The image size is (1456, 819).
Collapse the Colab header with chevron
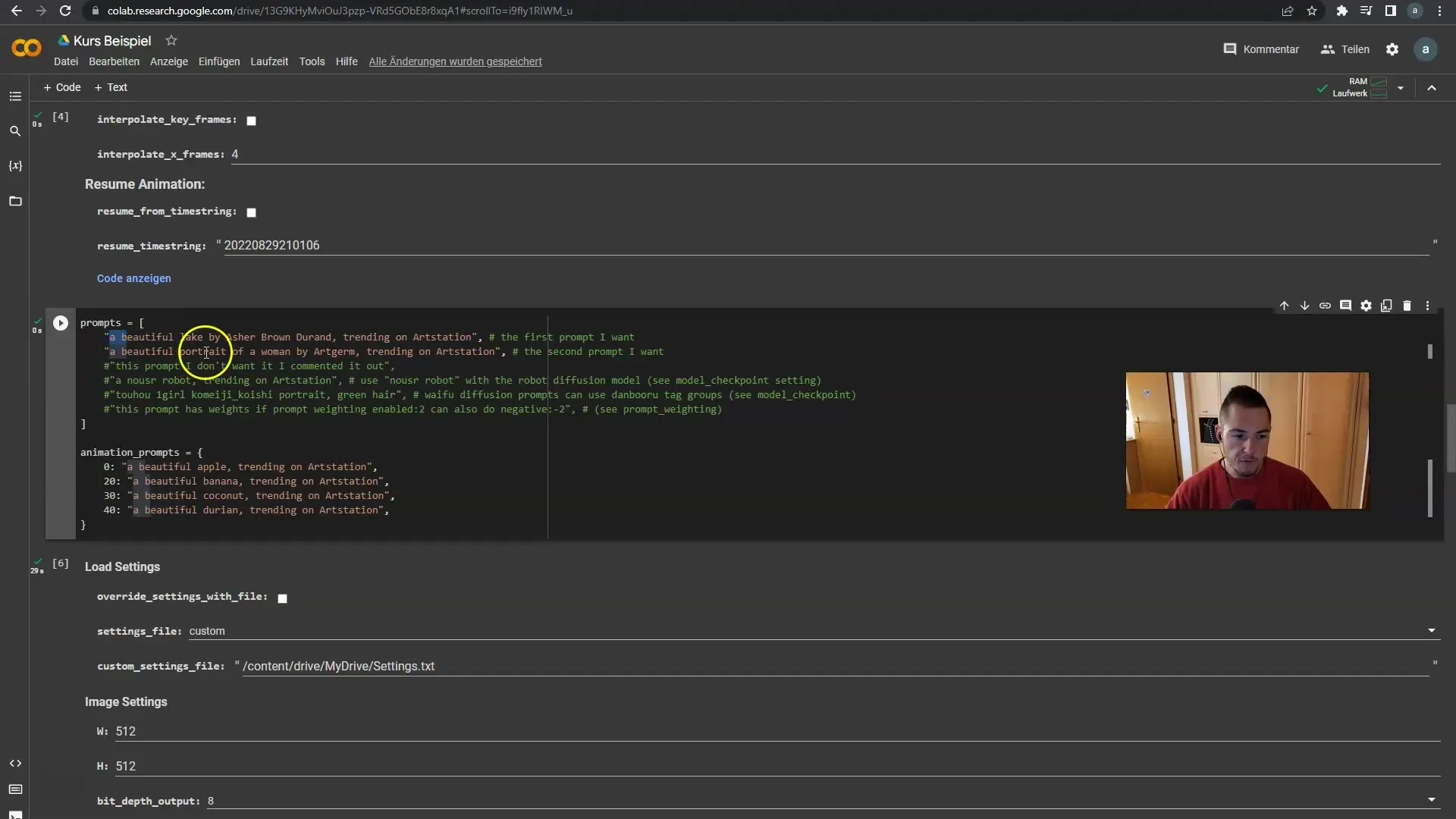click(1432, 88)
